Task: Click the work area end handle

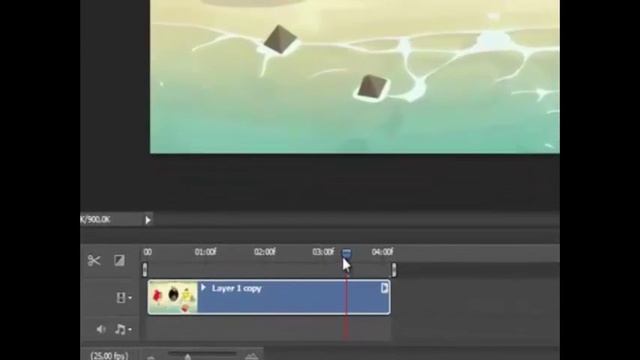Action: 393,270
